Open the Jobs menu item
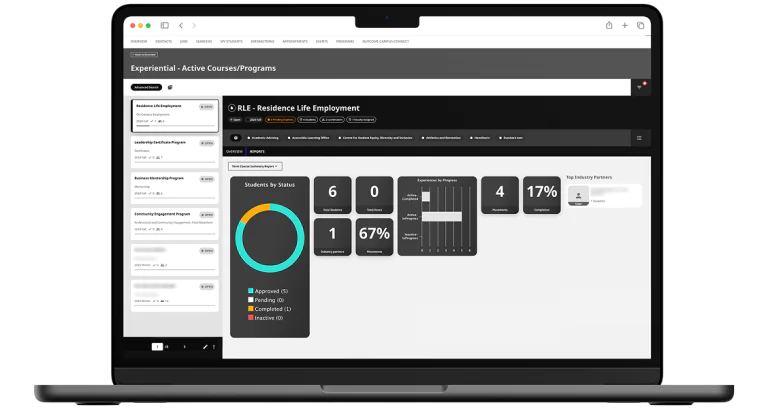The height and width of the screenshot is (409, 768). click(x=184, y=42)
